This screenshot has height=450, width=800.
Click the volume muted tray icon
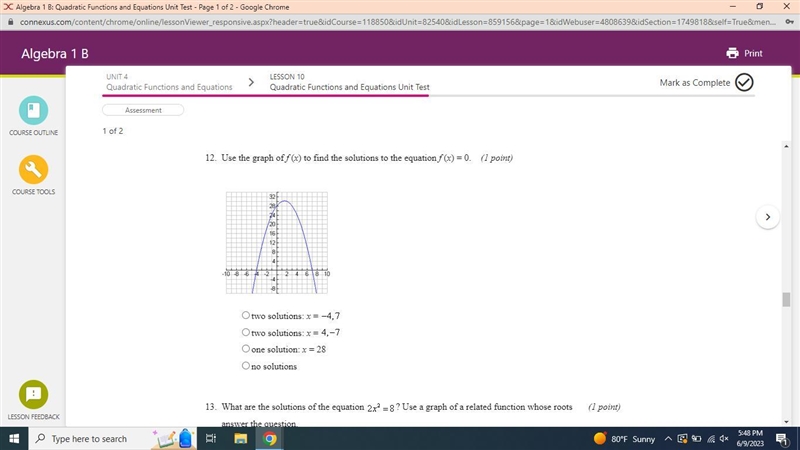point(724,439)
